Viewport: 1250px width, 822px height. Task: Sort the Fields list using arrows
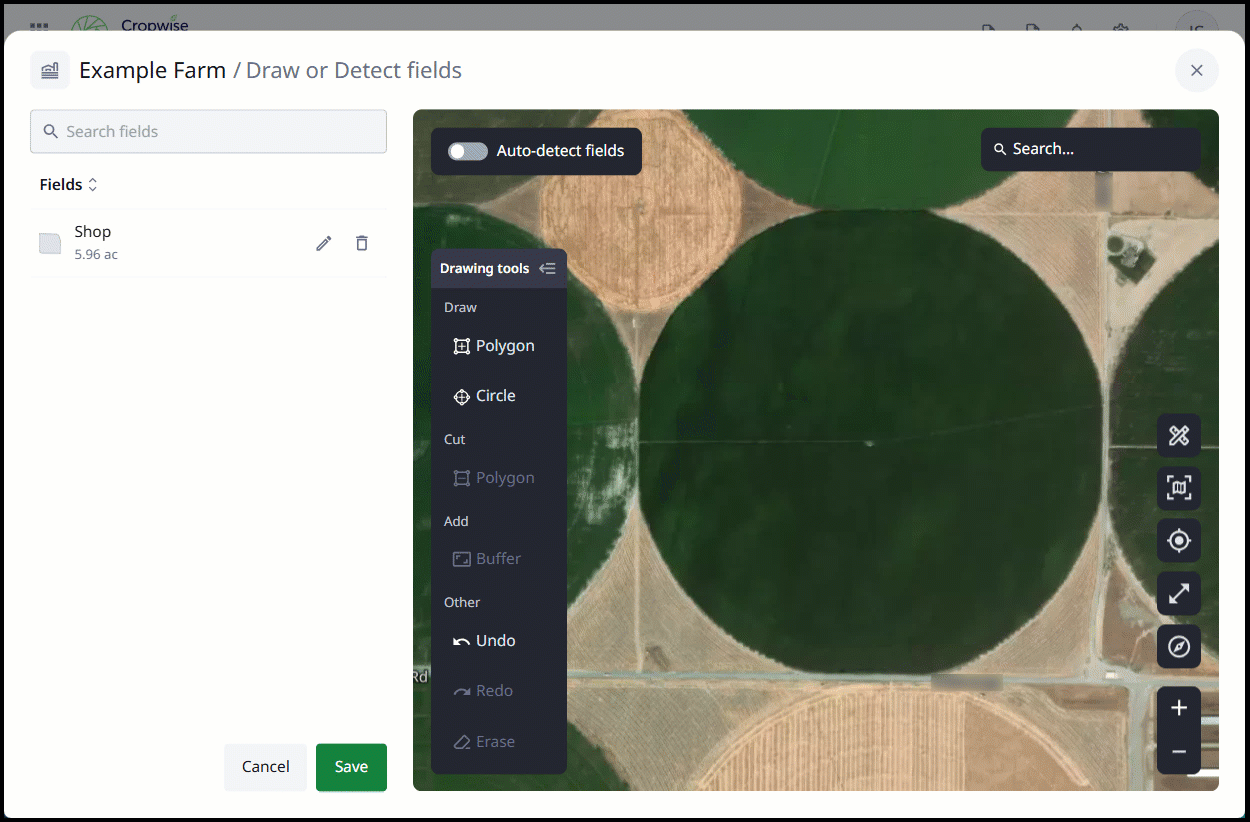coord(93,185)
